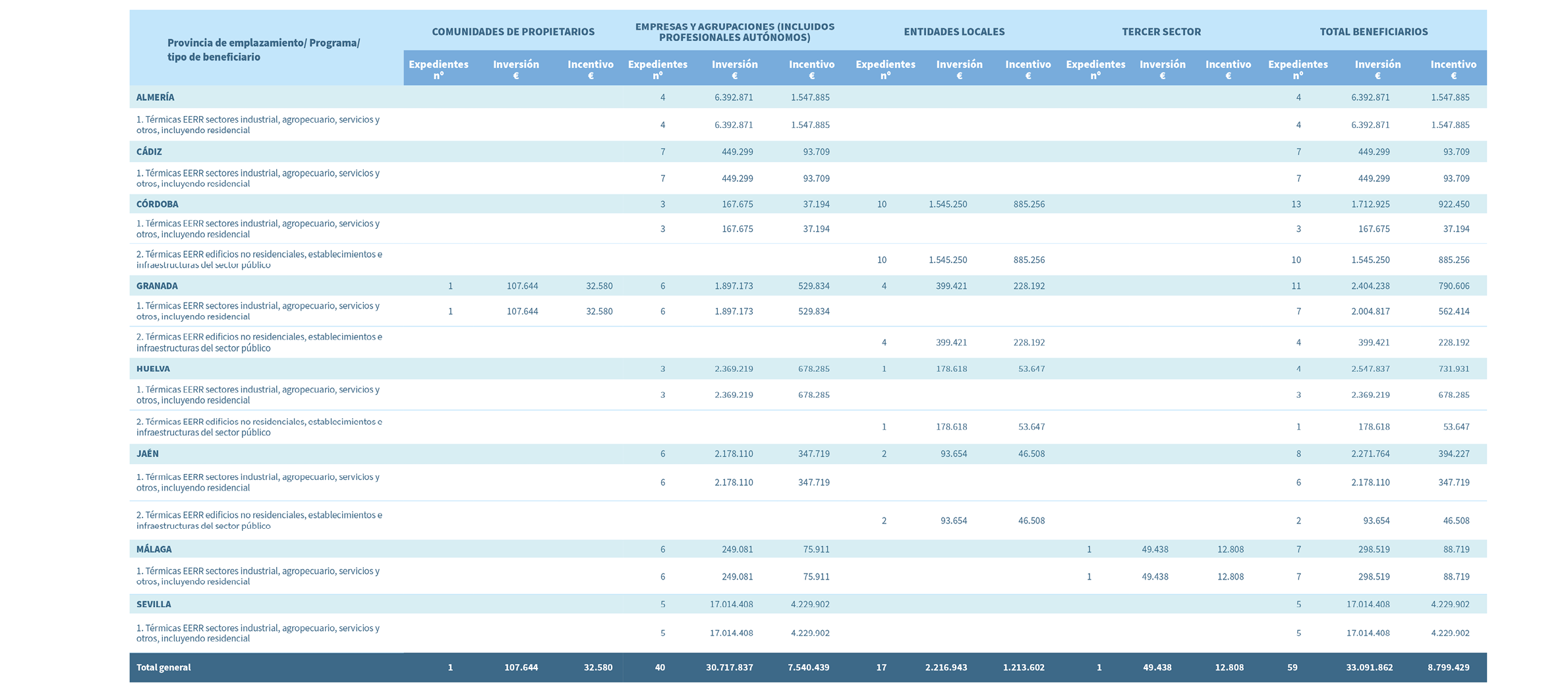Viewport: 1568px width, 685px height.
Task: Click the grand total investment 33.091.862 cell
Action: point(1369,667)
